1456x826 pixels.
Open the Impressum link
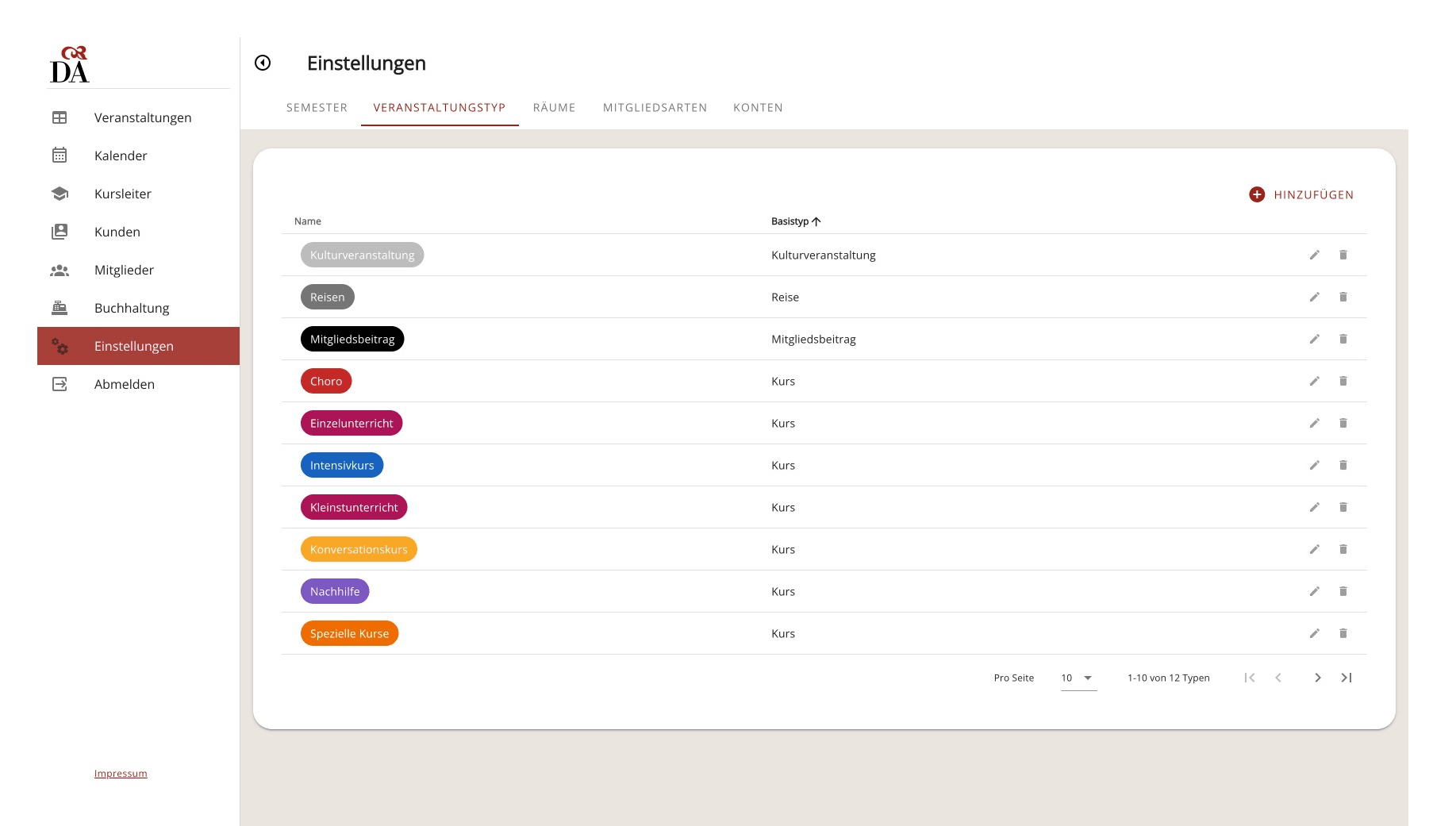pyautogui.click(x=121, y=774)
